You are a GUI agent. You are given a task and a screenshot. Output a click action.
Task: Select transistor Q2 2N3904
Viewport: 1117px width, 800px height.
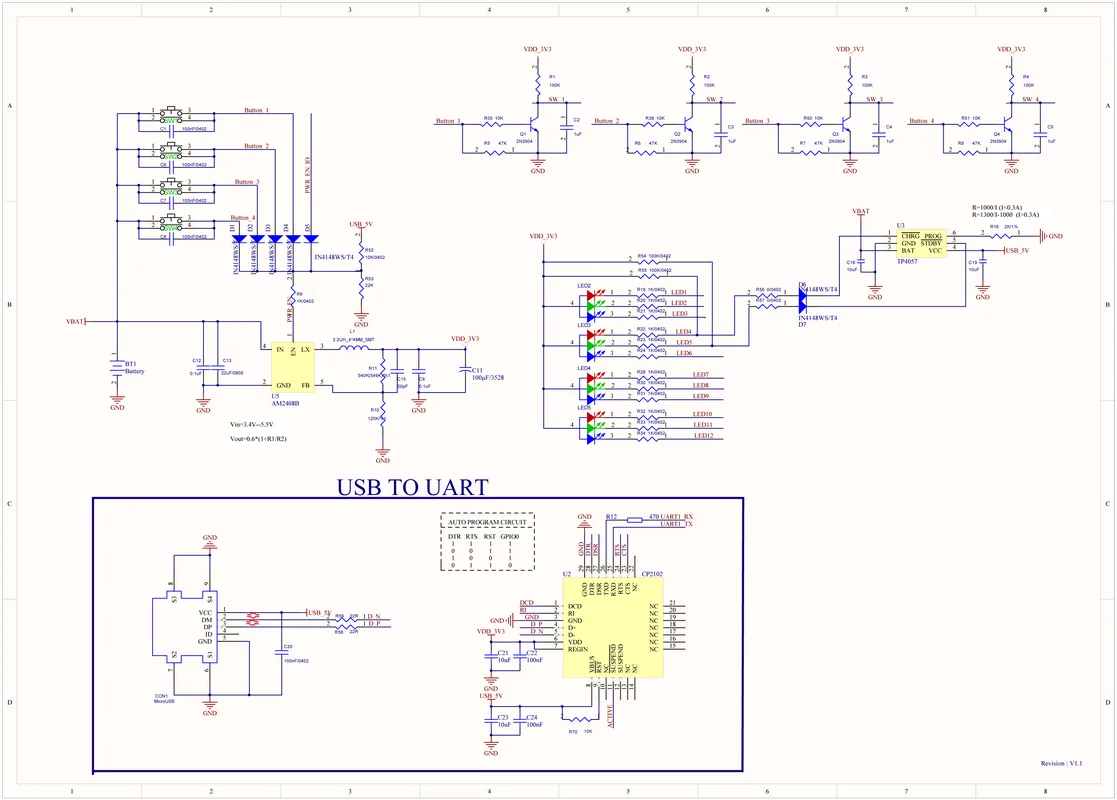(x=687, y=125)
